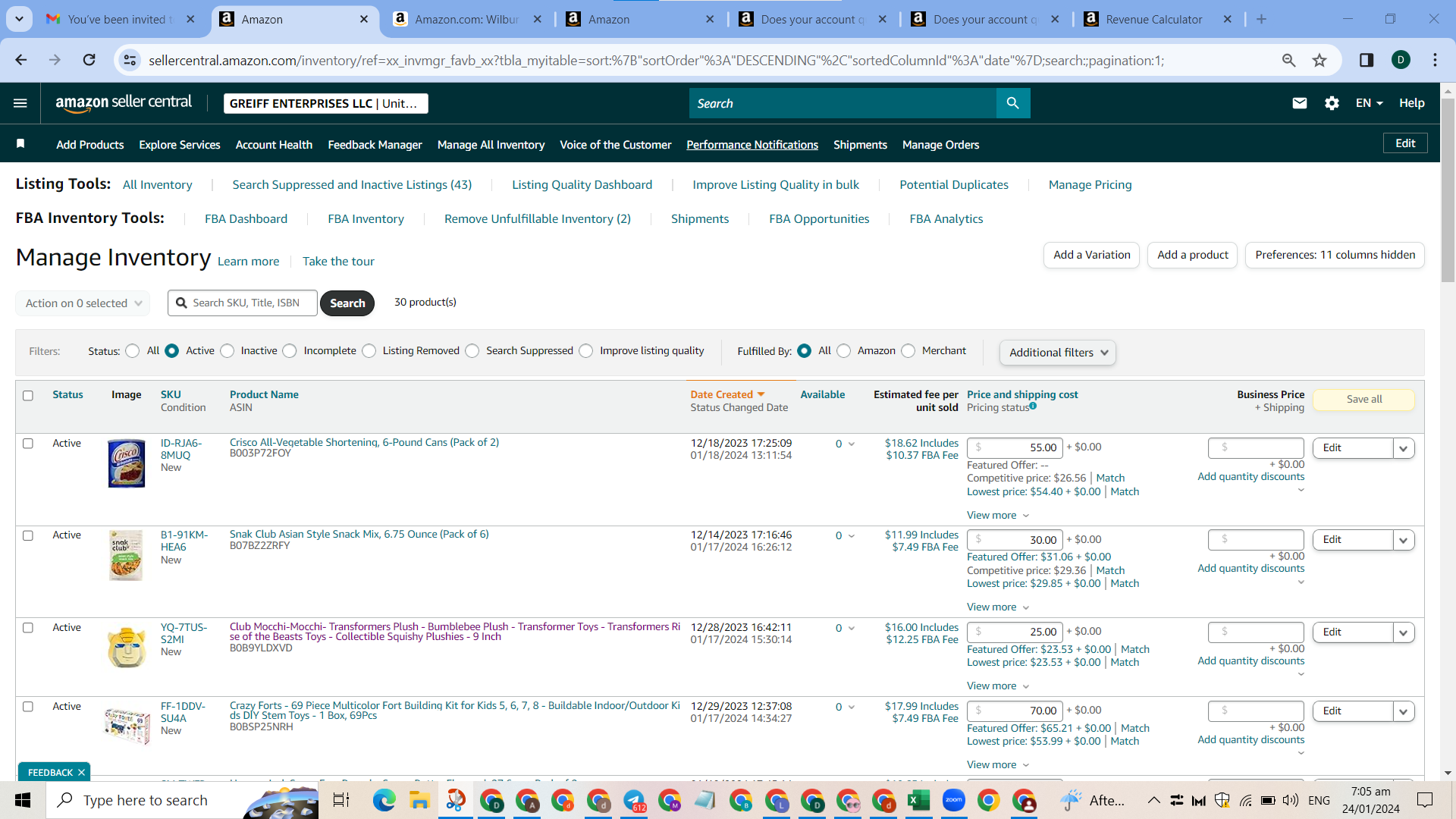
Task: Open the EN language dropdown
Action: (x=1370, y=103)
